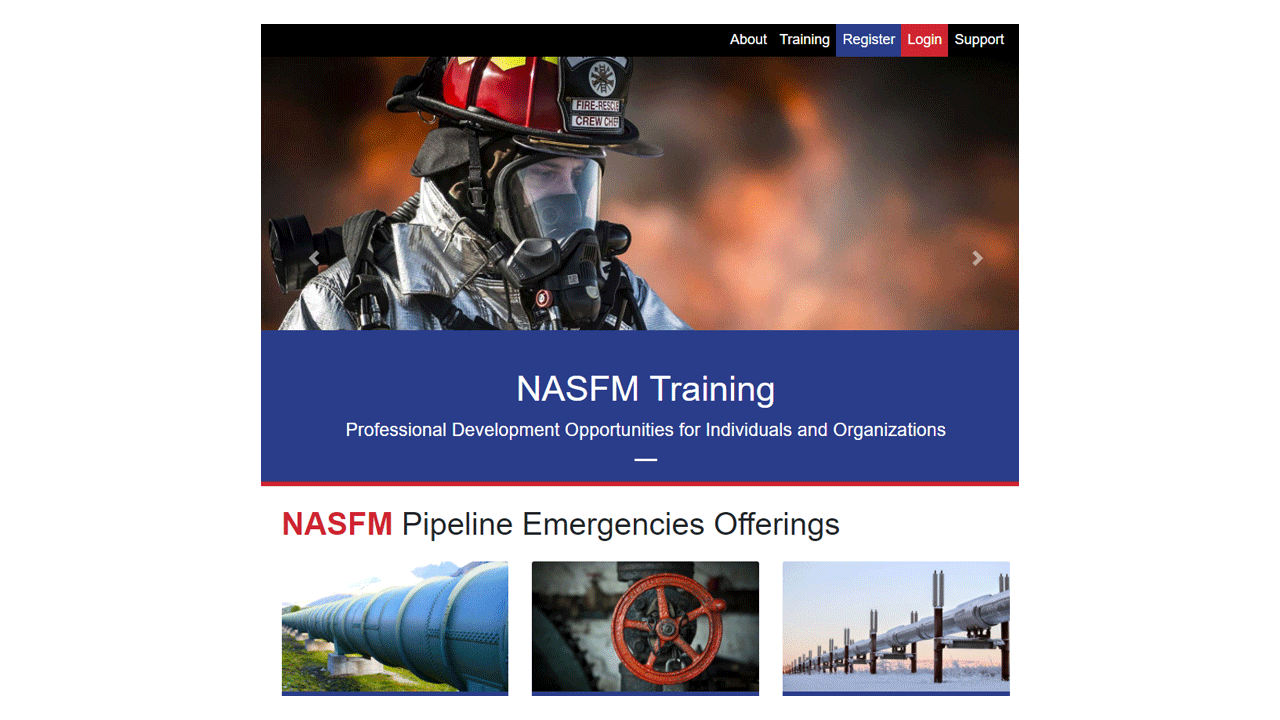Viewport: 1280px width, 720px height.
Task: Click the Pipeline Emergencies Offerings heading
Action: point(620,524)
